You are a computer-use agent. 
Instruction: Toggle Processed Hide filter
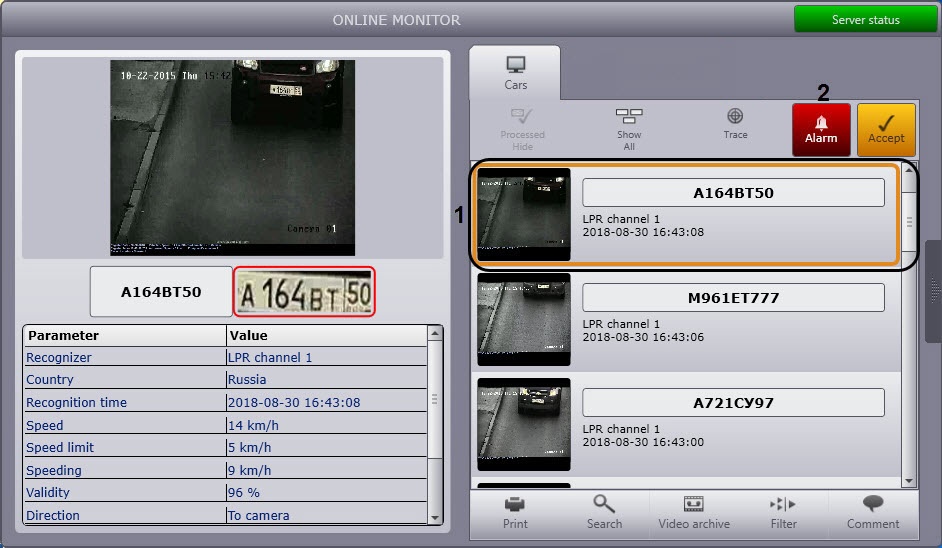(x=522, y=130)
